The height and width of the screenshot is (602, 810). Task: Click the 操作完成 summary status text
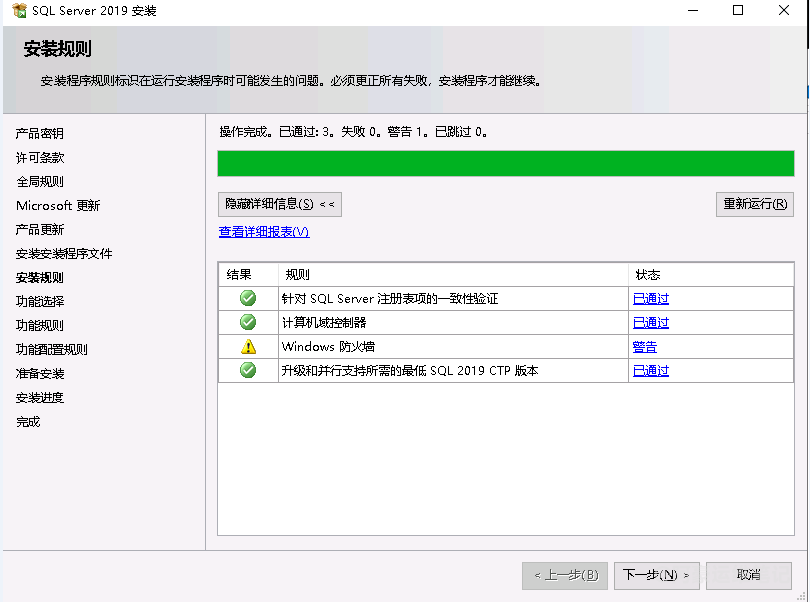coord(353,132)
